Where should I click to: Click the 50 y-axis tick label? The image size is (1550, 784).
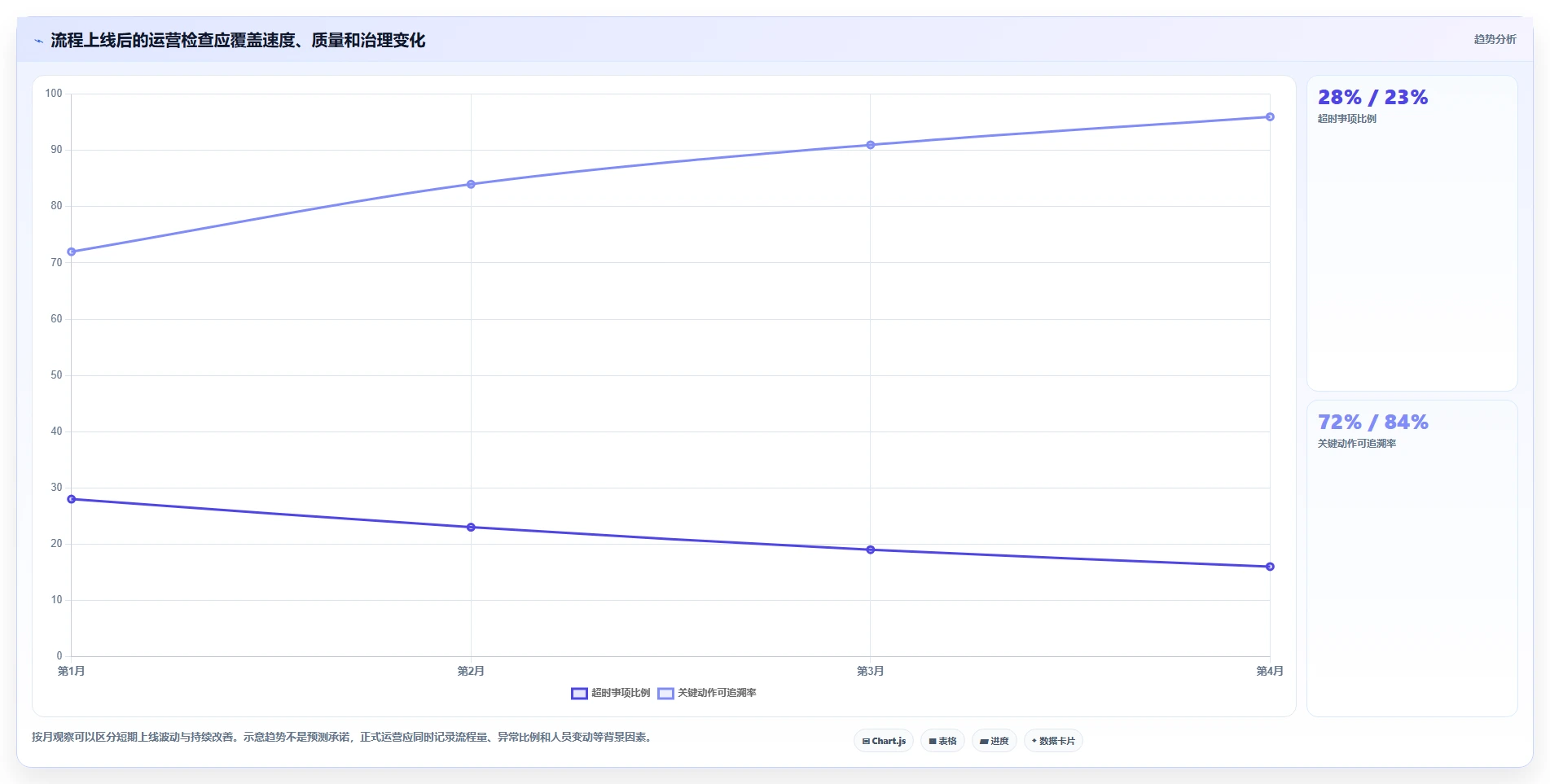click(56, 375)
